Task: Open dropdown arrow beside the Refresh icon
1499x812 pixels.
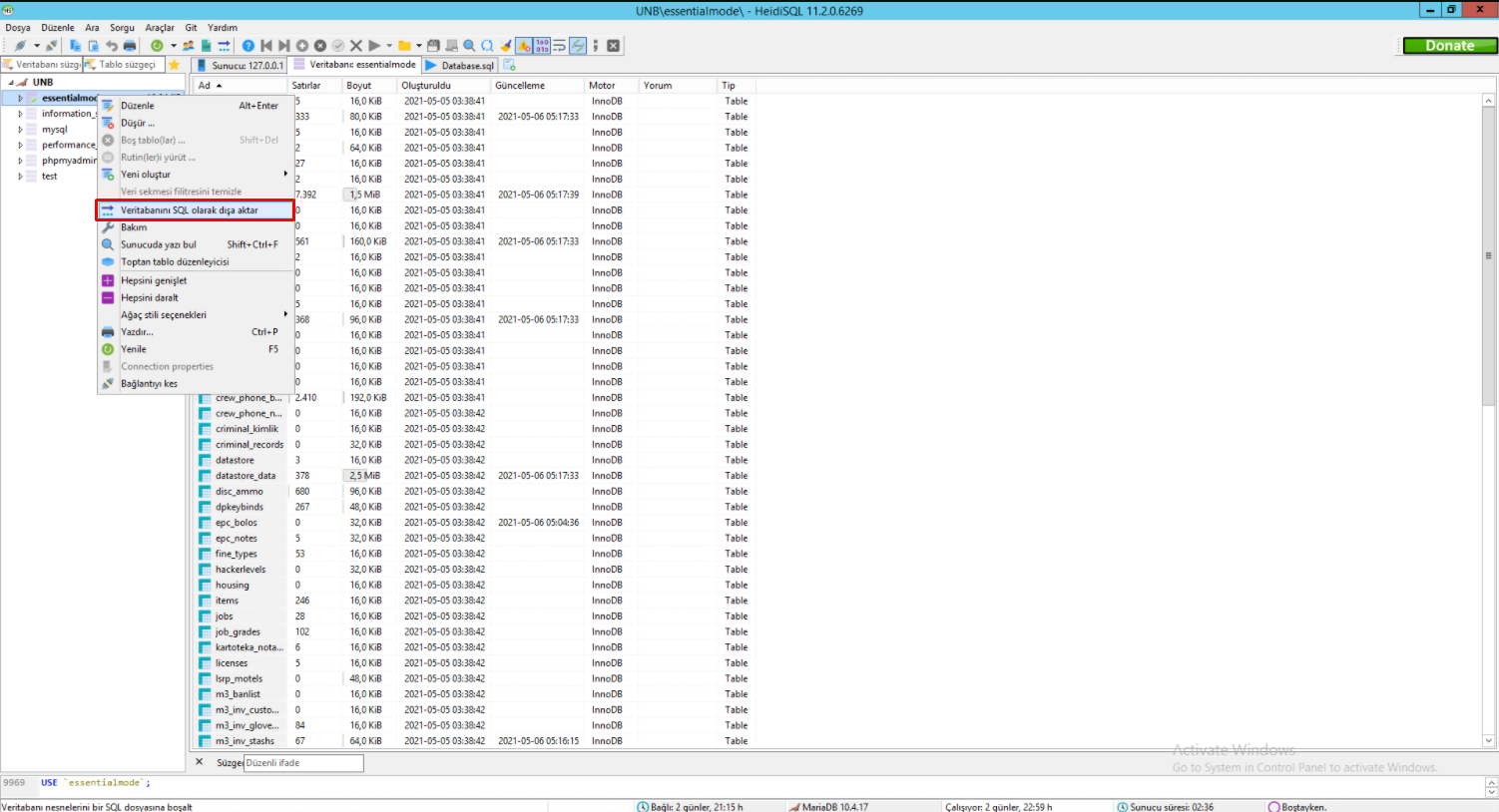Action: [x=174, y=46]
